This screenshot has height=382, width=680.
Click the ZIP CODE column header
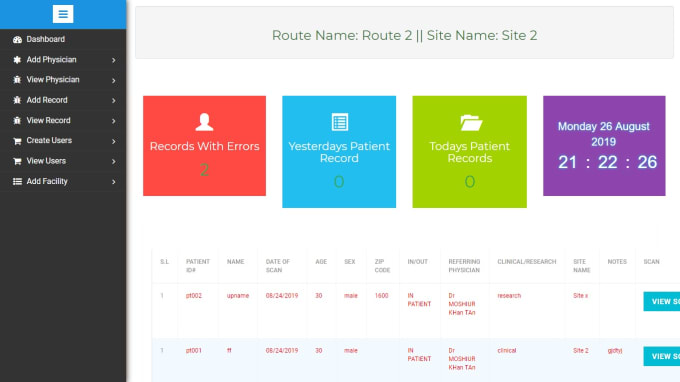click(x=382, y=266)
